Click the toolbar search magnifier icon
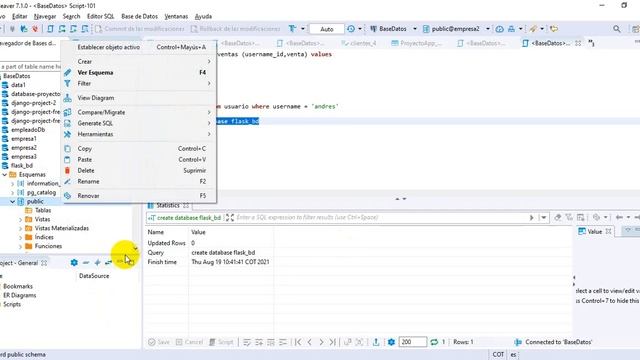Image resolution: width=640 pixels, height=360 pixels. tap(617, 29)
